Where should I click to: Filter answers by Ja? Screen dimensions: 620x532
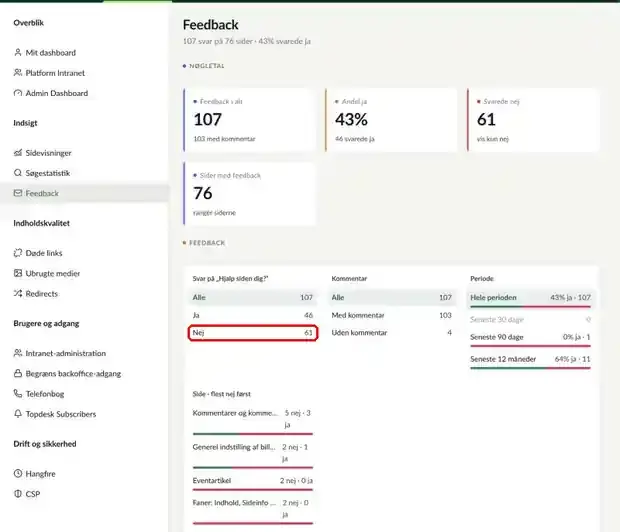tap(253, 315)
